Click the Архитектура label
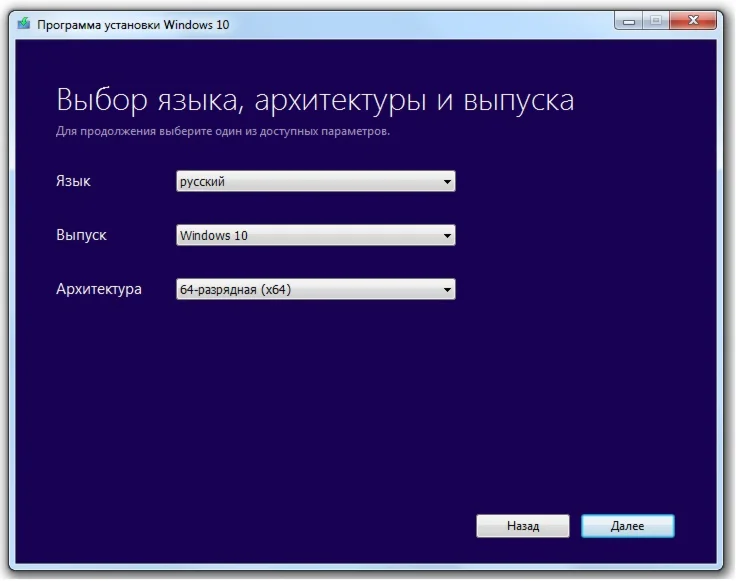Screen dimensions: 736x581 (x=99, y=289)
